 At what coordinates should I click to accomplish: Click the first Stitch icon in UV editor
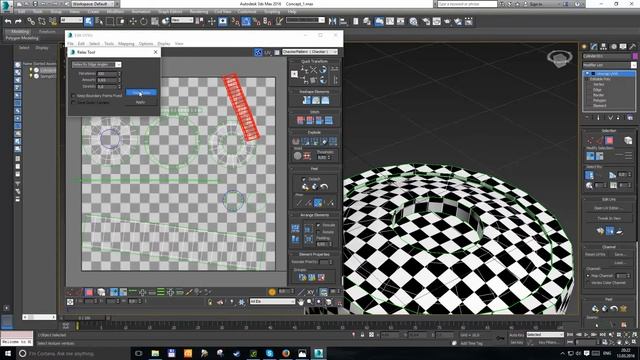301,120
